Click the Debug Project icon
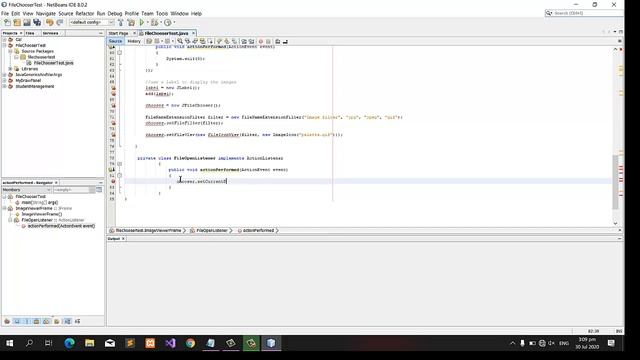Image resolution: width=640 pixels, height=360 pixels. coord(154,22)
